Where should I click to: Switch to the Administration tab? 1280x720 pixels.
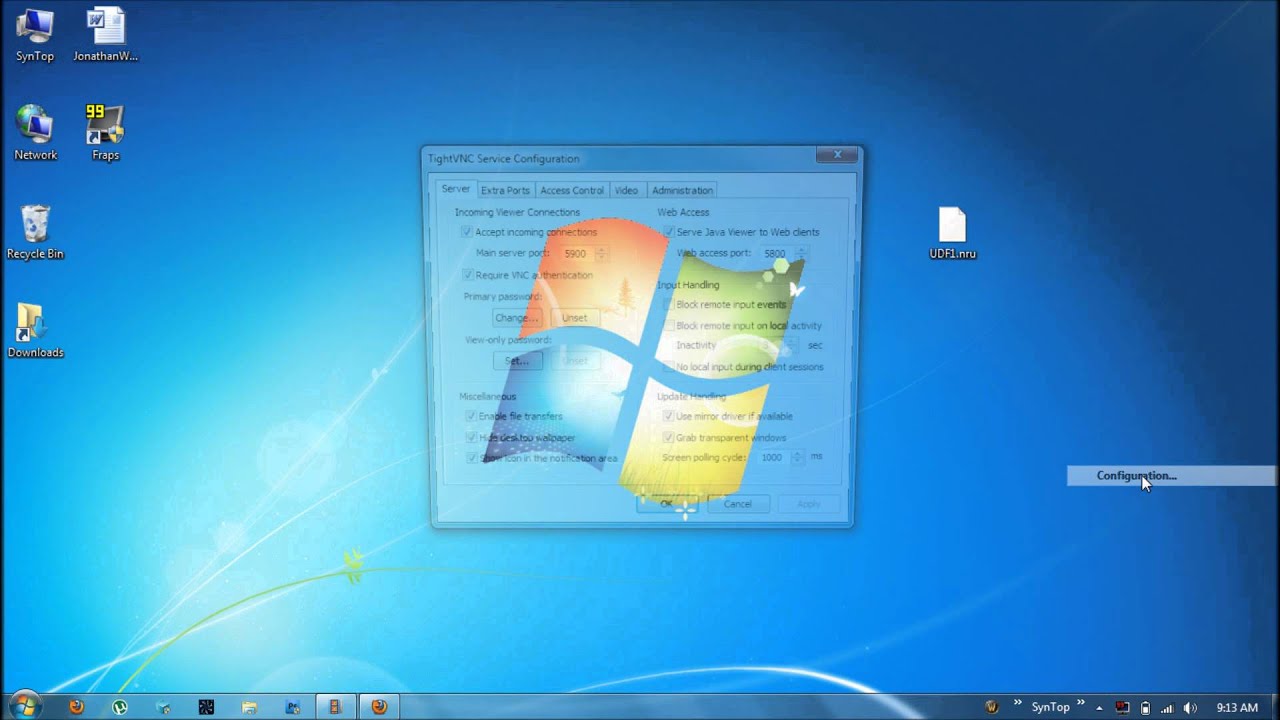pos(682,190)
